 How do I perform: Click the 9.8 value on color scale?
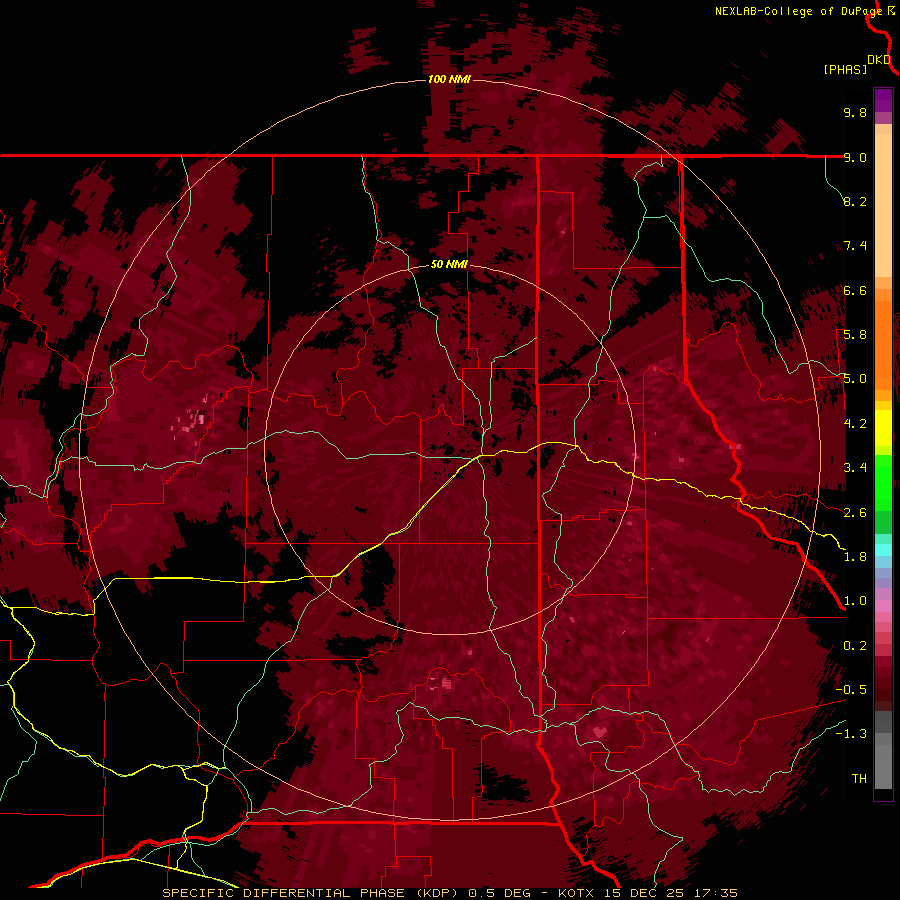tap(855, 112)
